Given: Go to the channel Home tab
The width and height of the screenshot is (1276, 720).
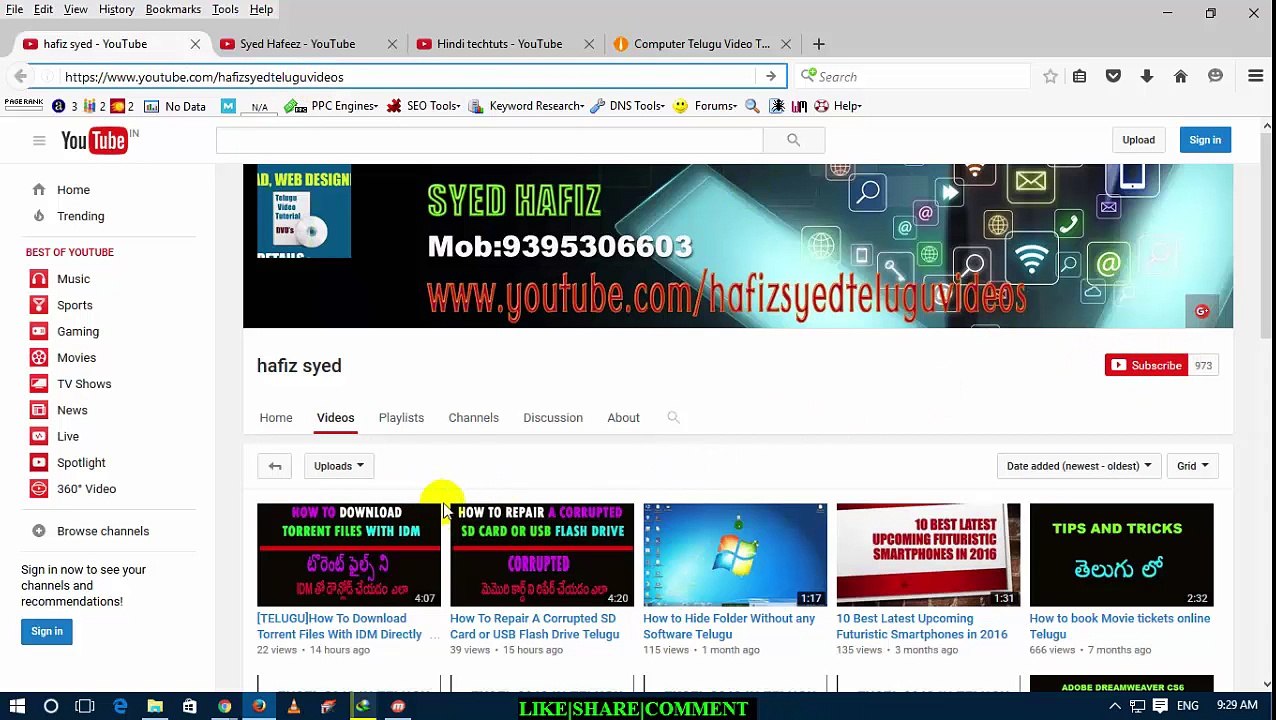Looking at the screenshot, I should pos(276,418).
